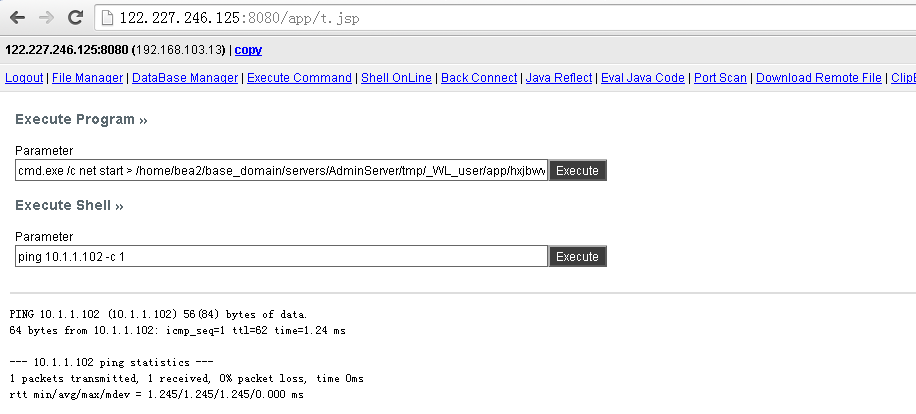This screenshot has width=916, height=414.
Task: Open Execute Command page
Action: pos(299,78)
